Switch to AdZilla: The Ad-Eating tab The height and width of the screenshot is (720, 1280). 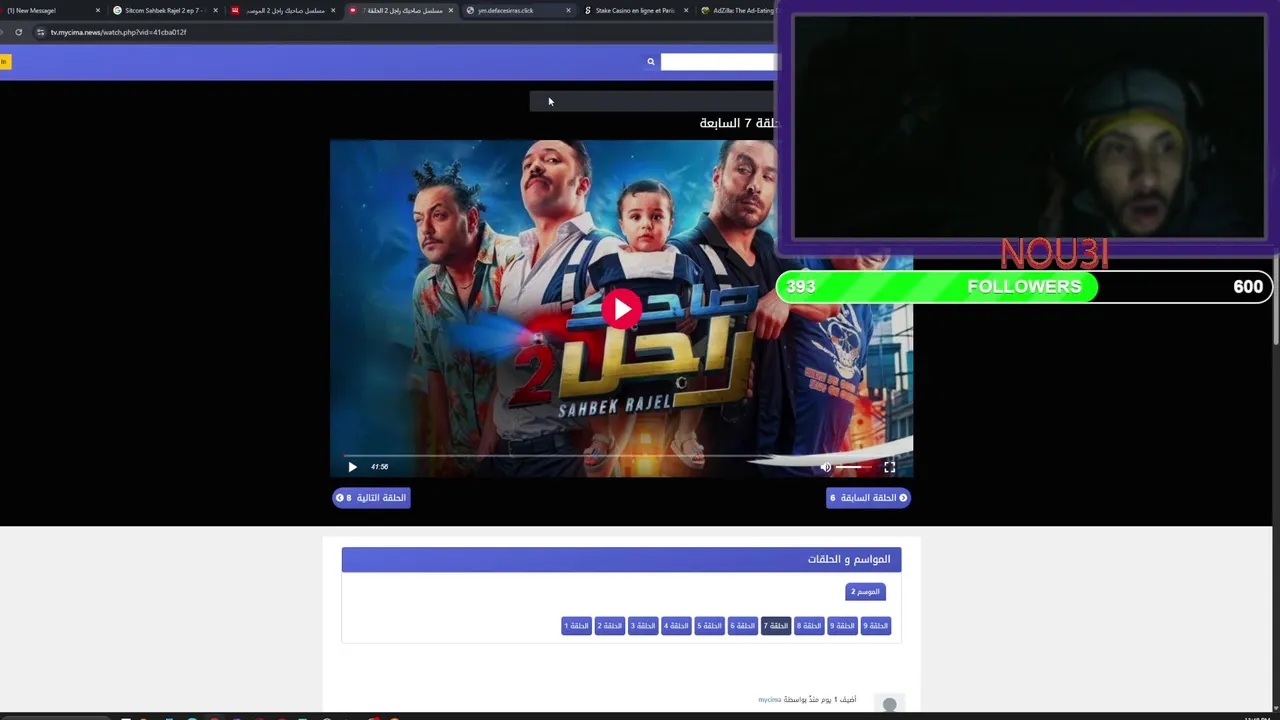738,10
